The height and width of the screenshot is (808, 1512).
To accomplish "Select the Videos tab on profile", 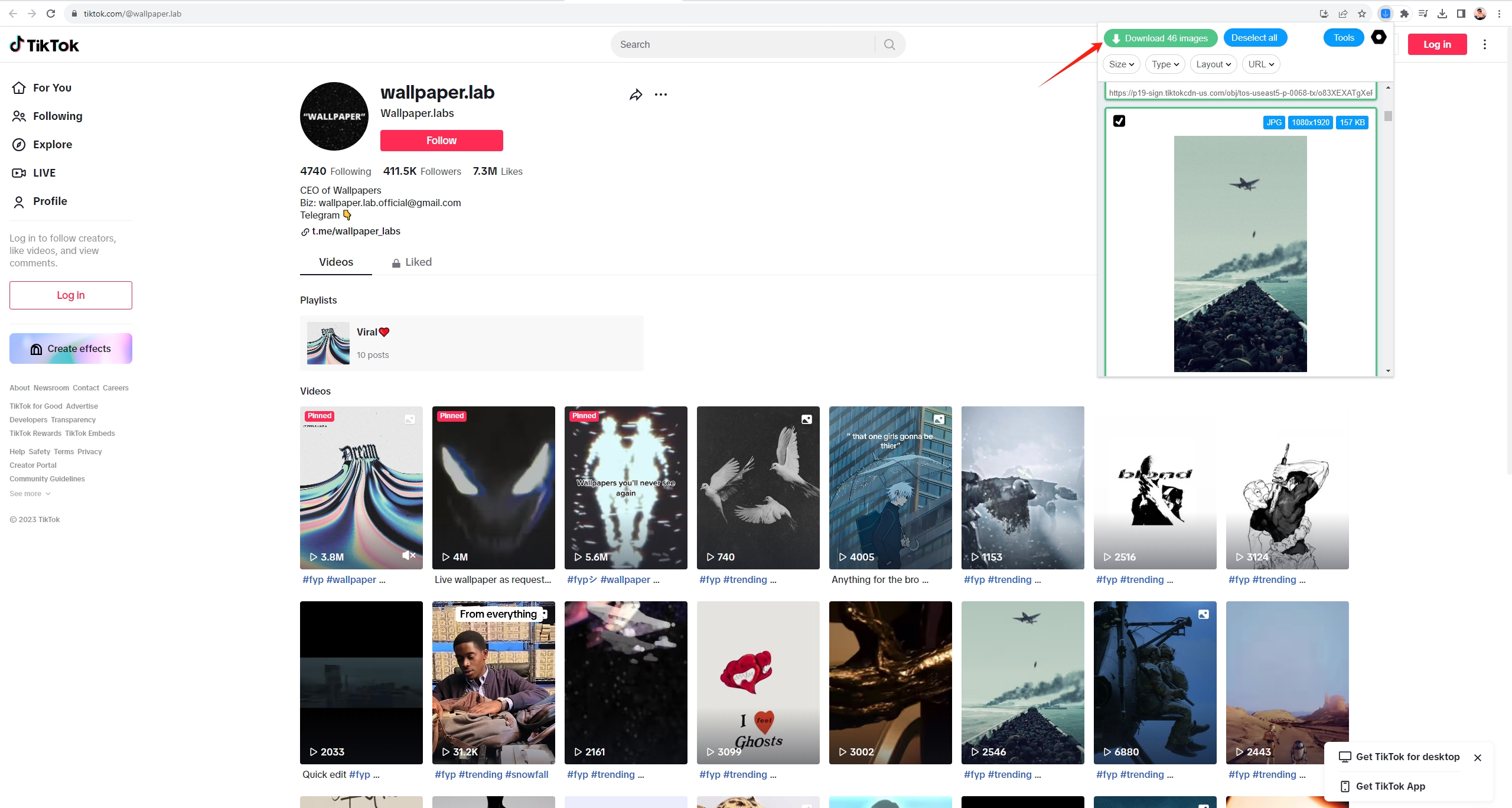I will [336, 262].
